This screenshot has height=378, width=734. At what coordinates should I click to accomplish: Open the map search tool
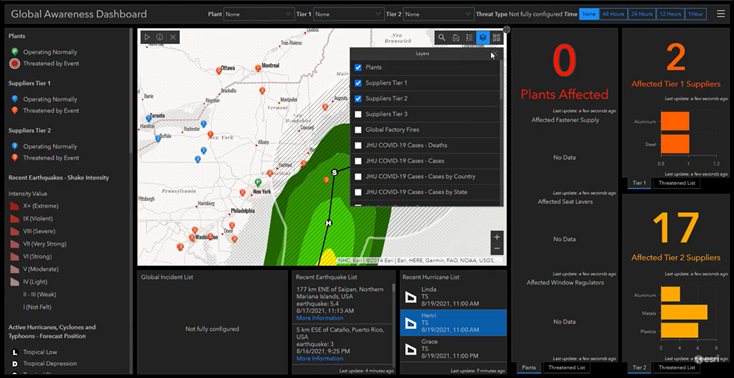pos(441,38)
